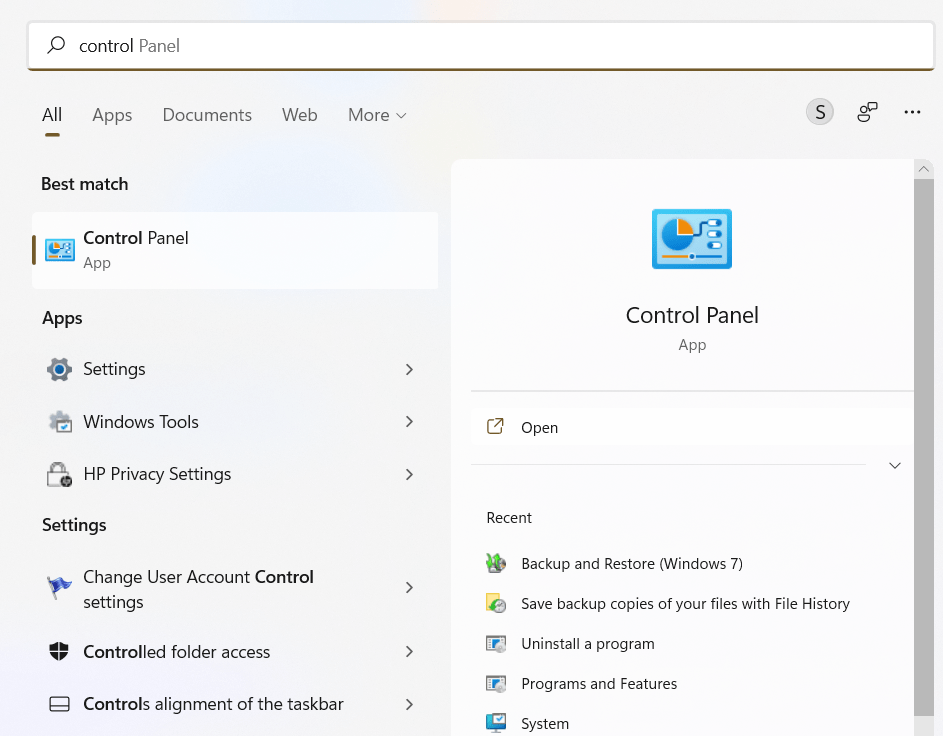The width and height of the screenshot is (943, 736).
Task: Expand the Settings result chevron
Action: pos(410,369)
